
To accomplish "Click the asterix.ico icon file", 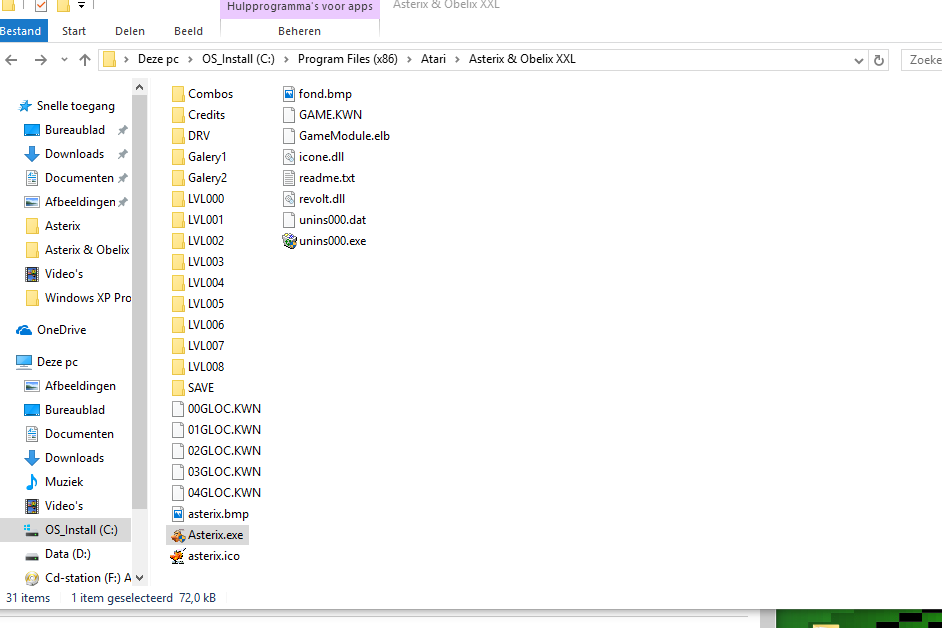I will point(177,556).
